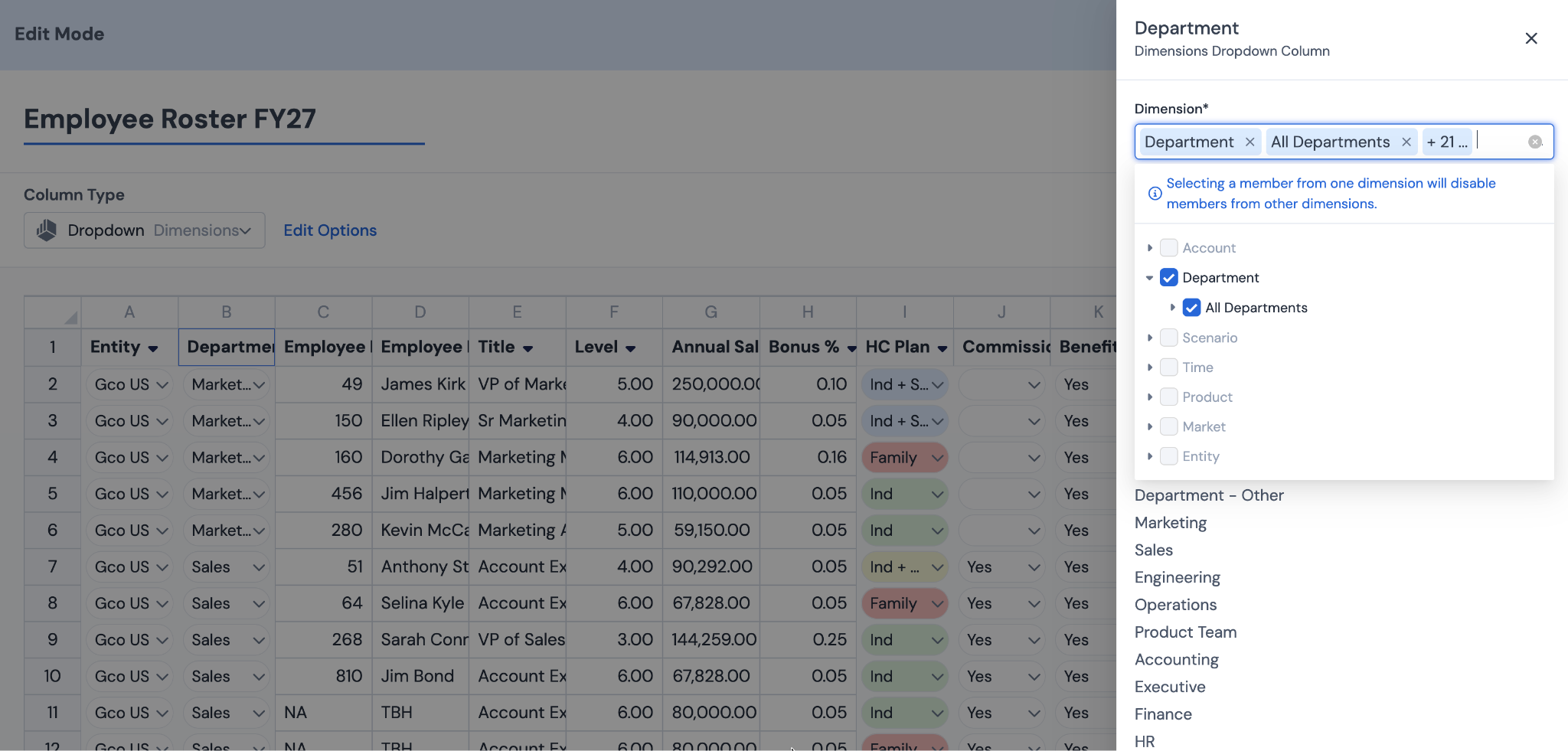
Task: Open the Marketing department dropdown in row 3
Action: point(227,421)
